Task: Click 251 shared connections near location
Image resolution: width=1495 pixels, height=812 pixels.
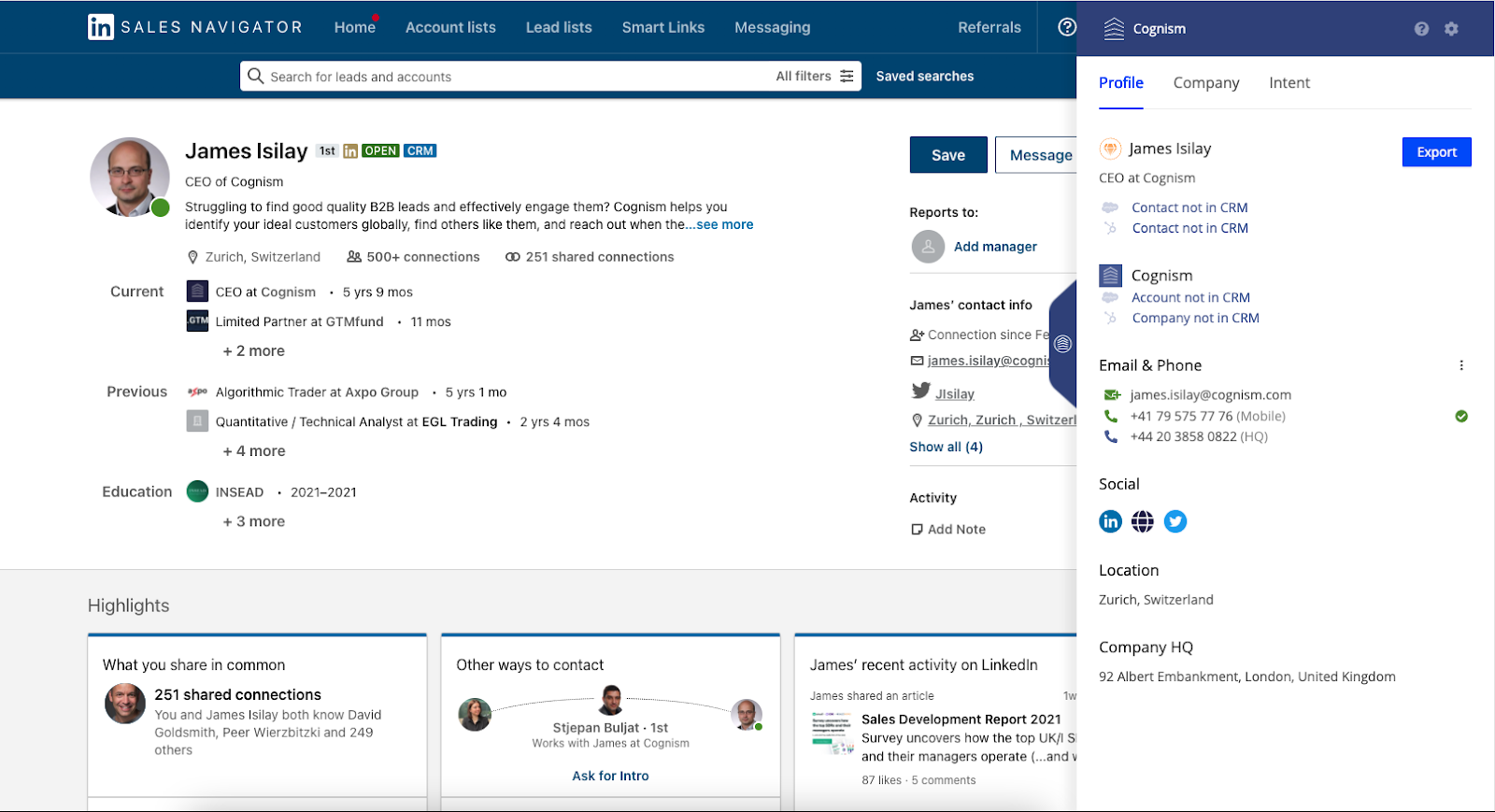Action: tap(590, 257)
